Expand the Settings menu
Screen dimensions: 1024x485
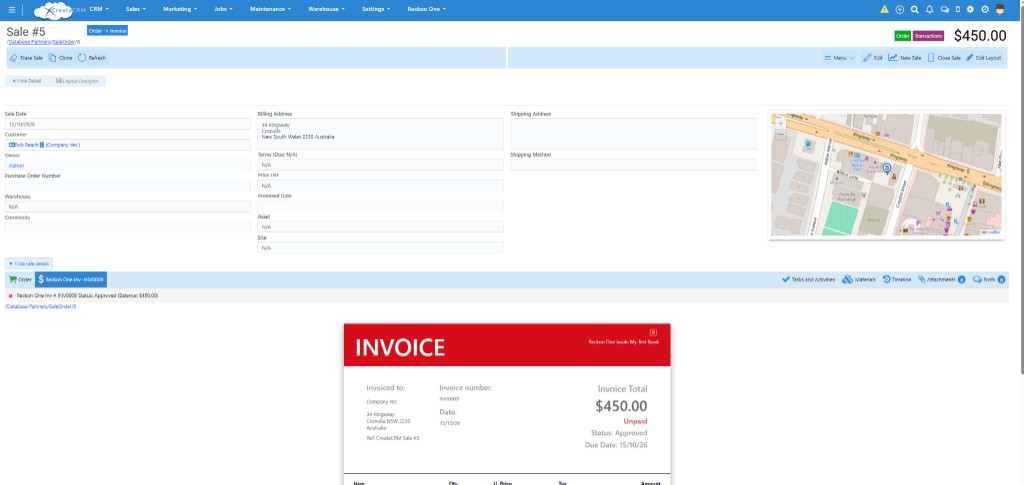point(376,9)
